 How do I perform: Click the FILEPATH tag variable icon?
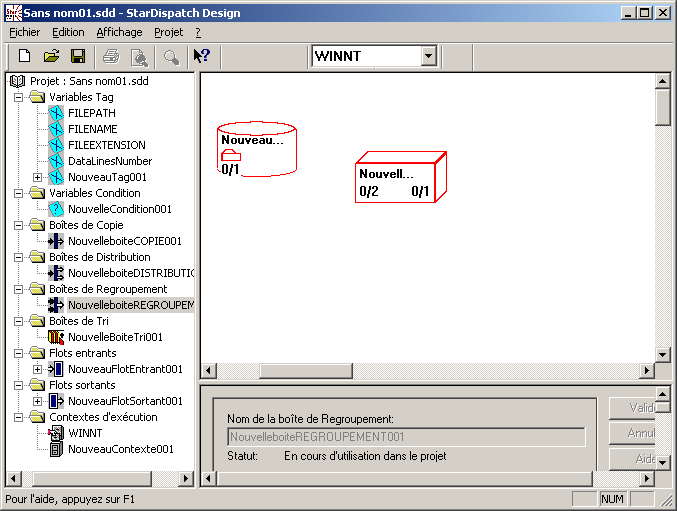[x=56, y=113]
